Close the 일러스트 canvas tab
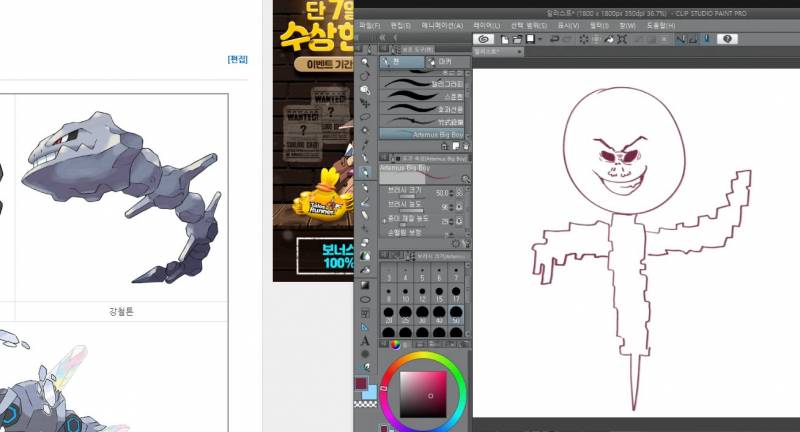800x432 pixels. point(519,52)
